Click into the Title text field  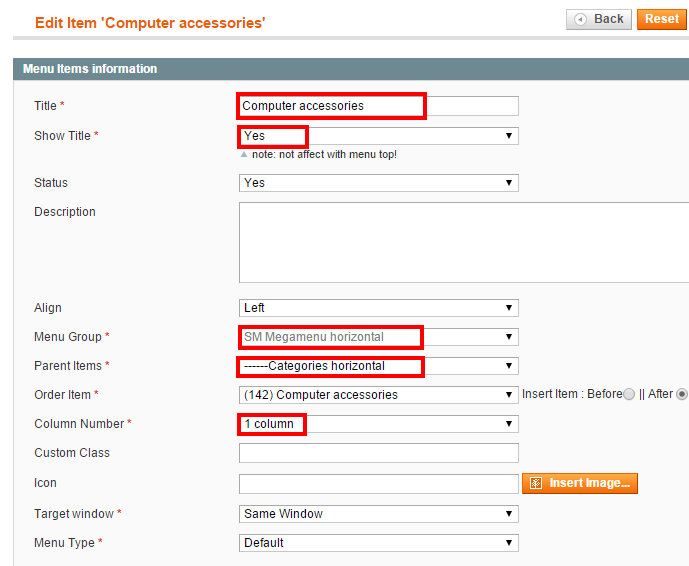379,106
